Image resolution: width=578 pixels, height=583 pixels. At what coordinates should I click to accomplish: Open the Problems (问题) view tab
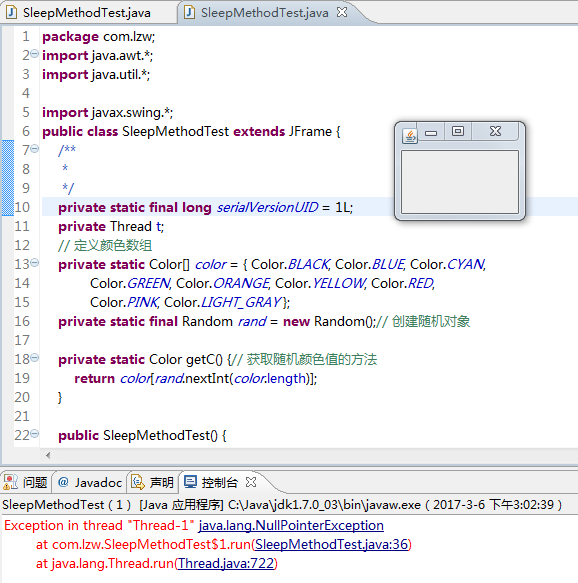pyautogui.click(x=26, y=483)
